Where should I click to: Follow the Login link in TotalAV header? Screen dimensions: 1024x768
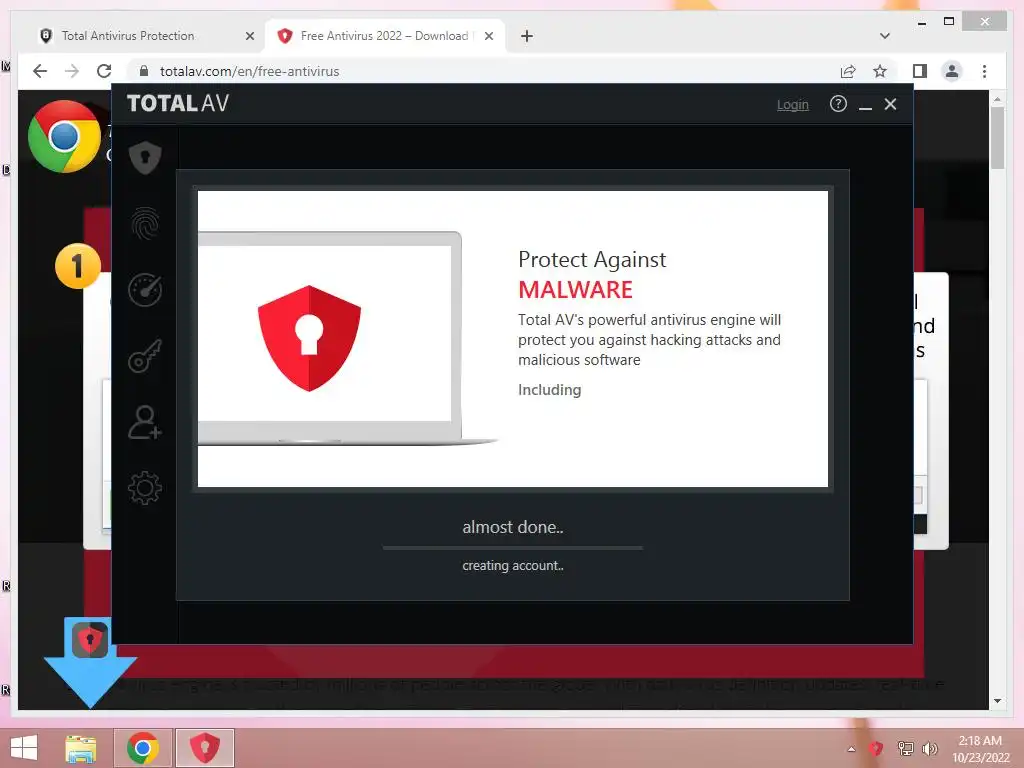point(792,104)
